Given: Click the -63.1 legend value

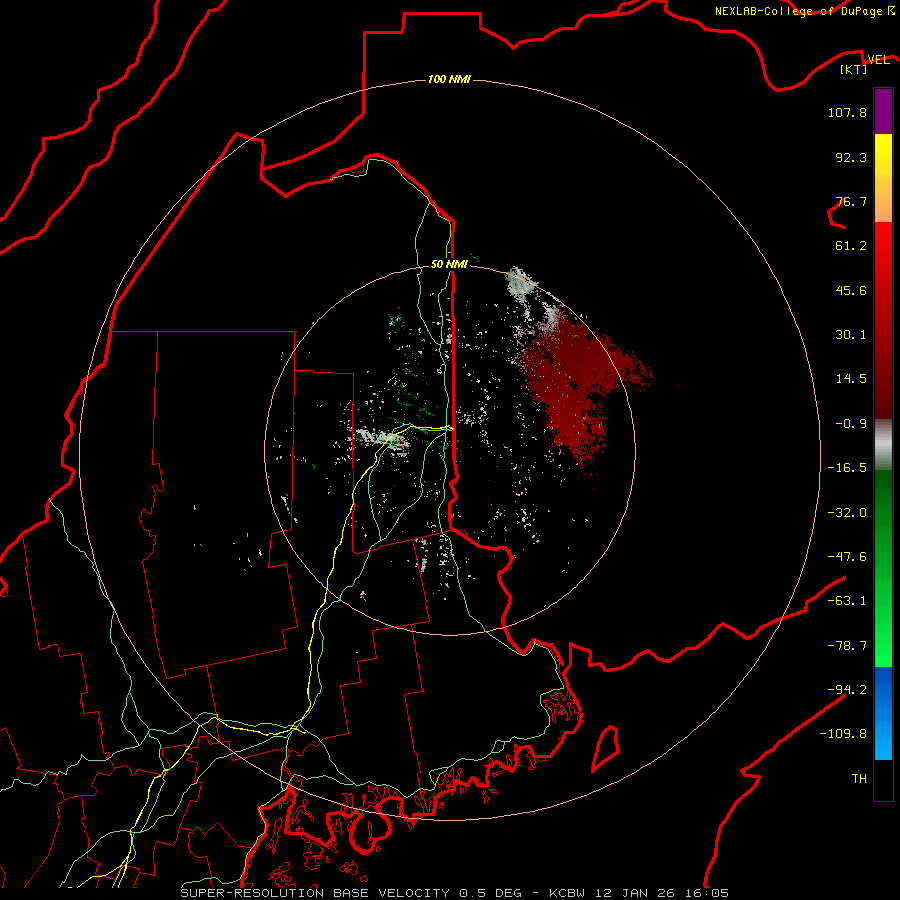Looking at the screenshot, I should (847, 601).
